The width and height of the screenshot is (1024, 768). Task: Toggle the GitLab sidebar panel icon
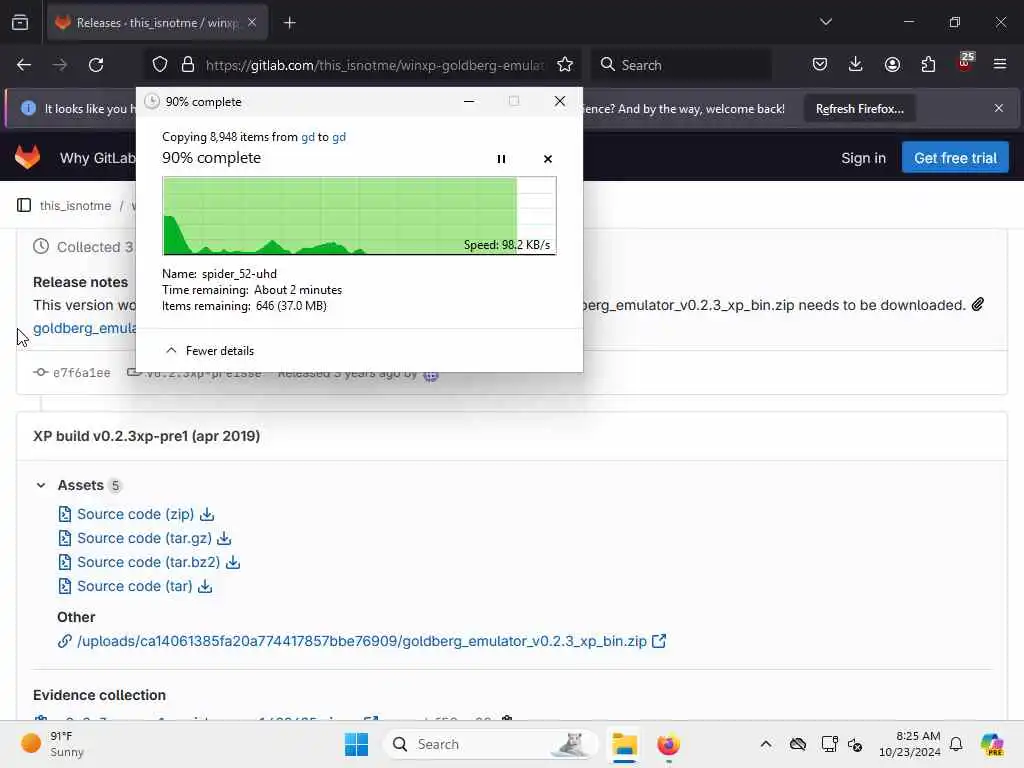click(x=24, y=206)
